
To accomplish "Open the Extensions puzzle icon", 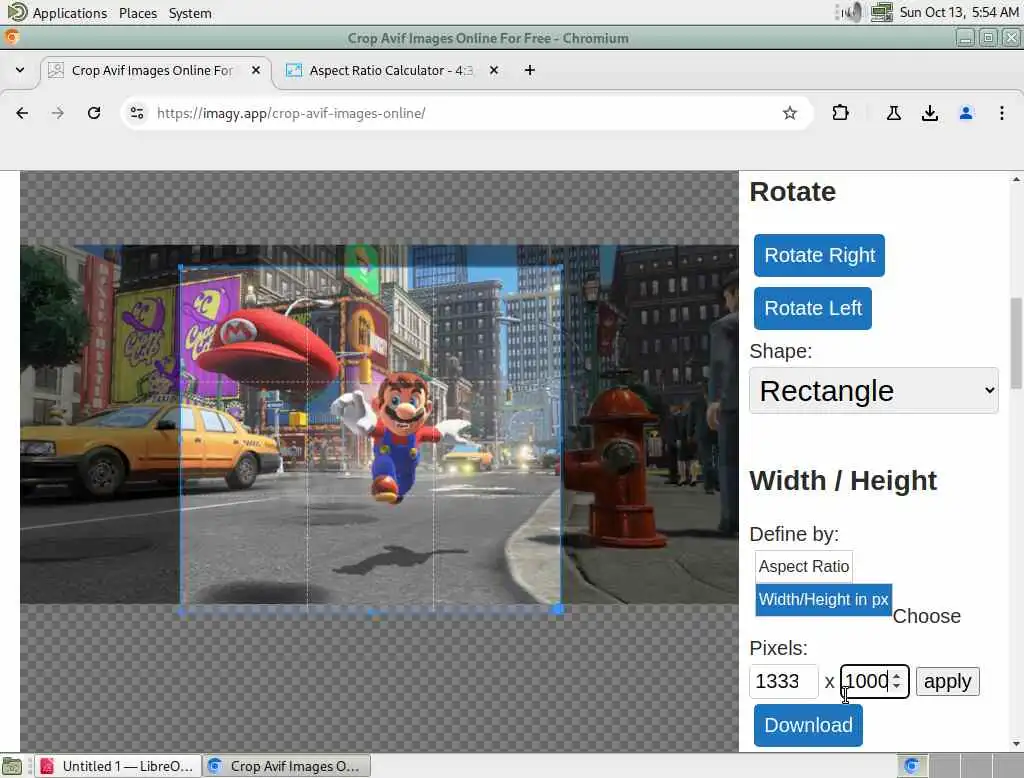I will [840, 113].
